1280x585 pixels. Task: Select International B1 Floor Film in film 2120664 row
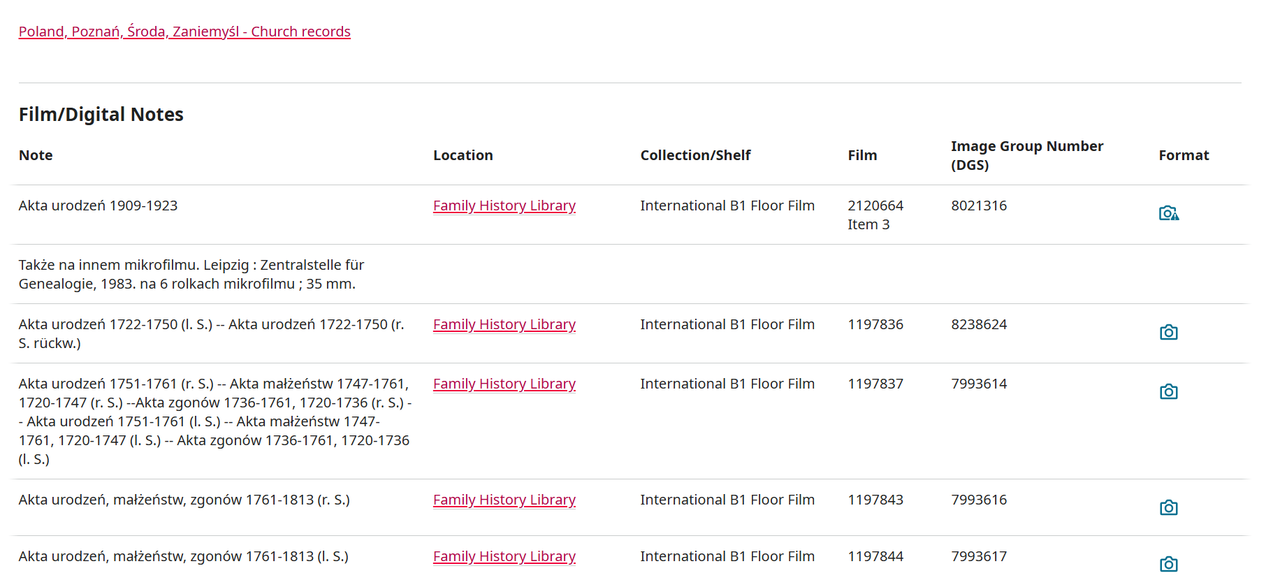727,205
